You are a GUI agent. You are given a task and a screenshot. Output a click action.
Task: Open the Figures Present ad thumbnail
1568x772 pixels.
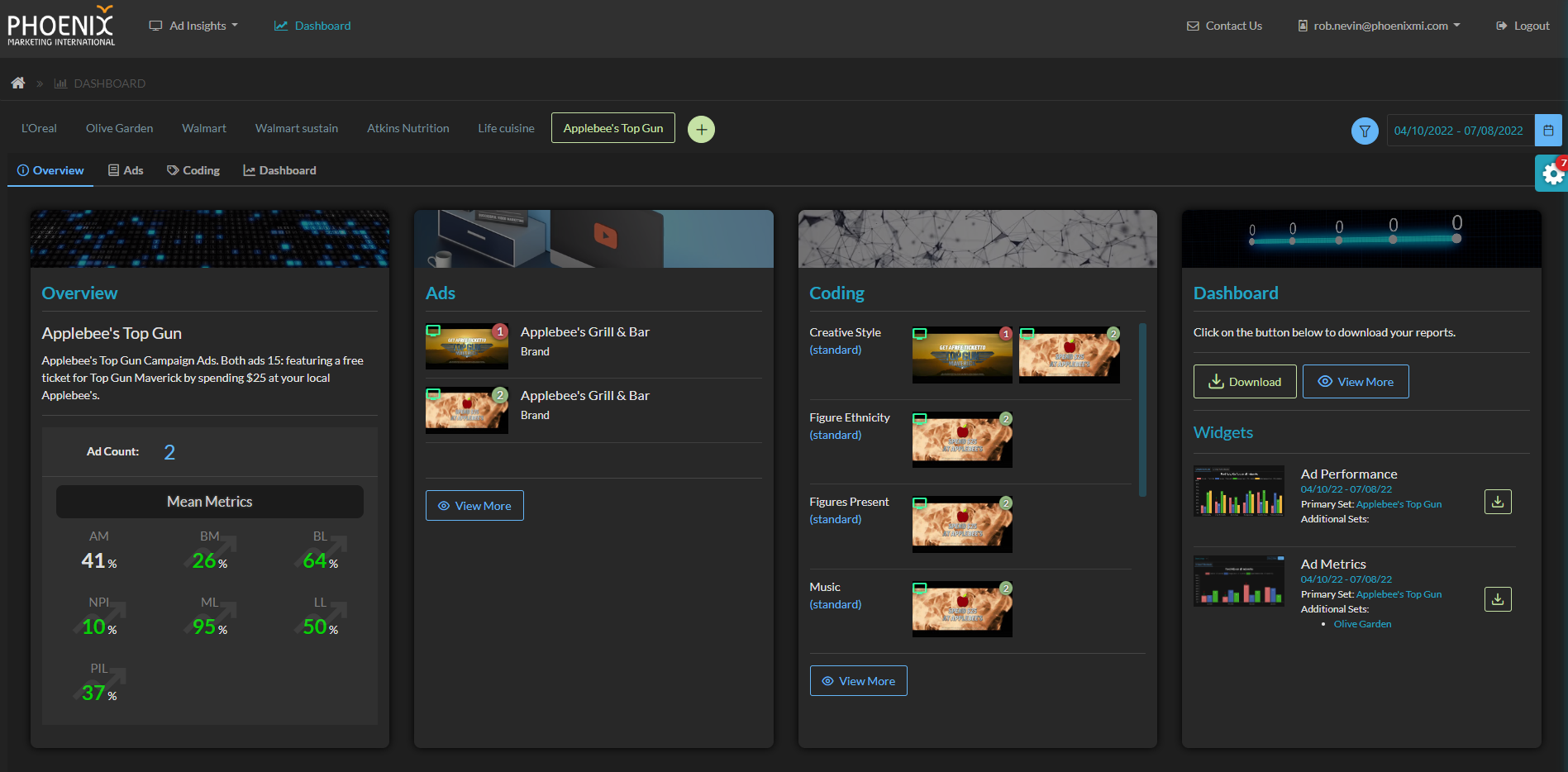[962, 524]
